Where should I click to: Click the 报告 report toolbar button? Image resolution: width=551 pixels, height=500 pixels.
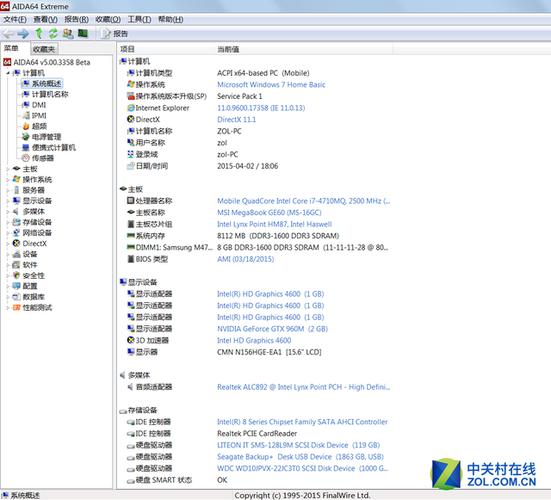[x=115, y=34]
